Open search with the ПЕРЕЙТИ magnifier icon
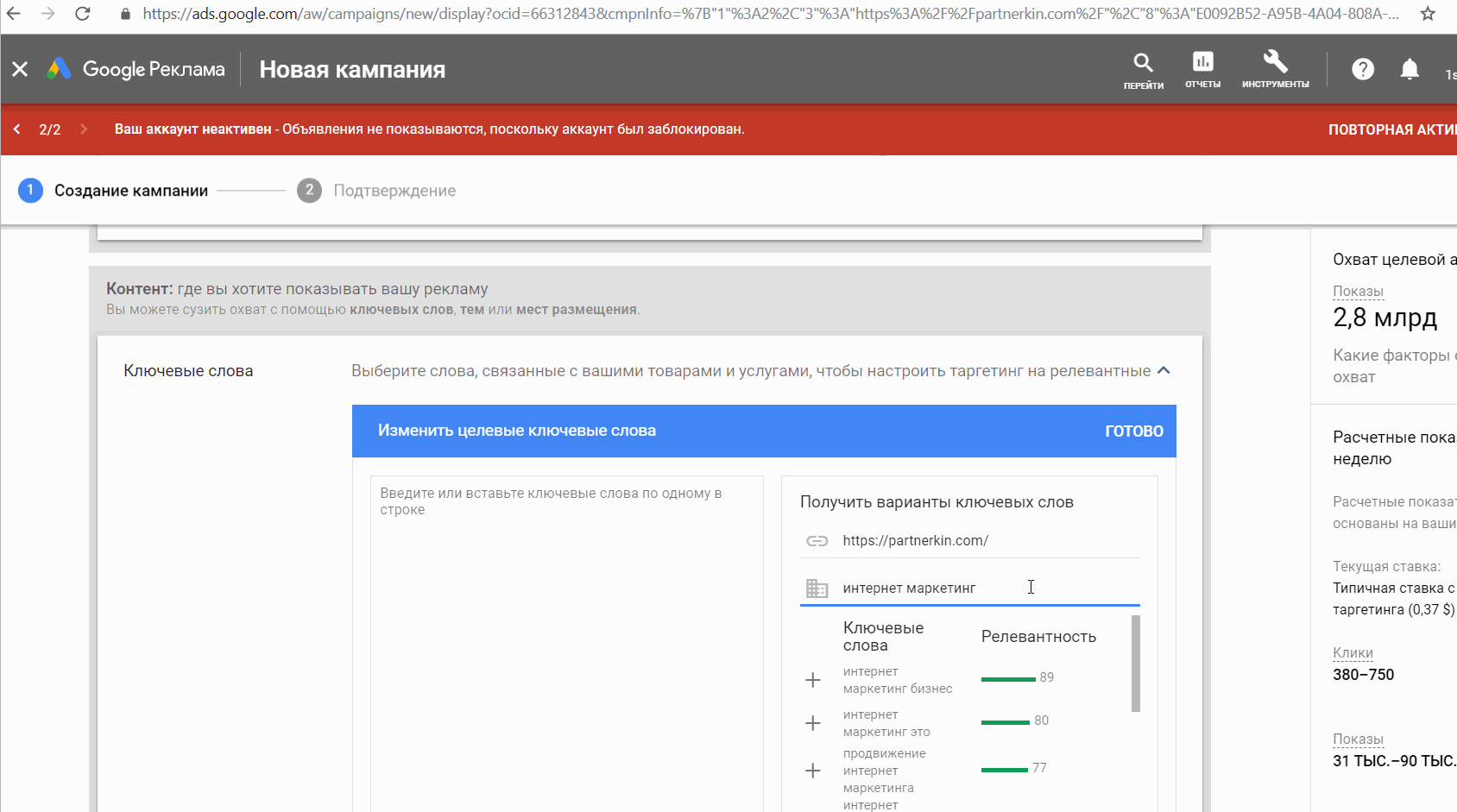This screenshot has height=812, width=1457. pos(1143,65)
